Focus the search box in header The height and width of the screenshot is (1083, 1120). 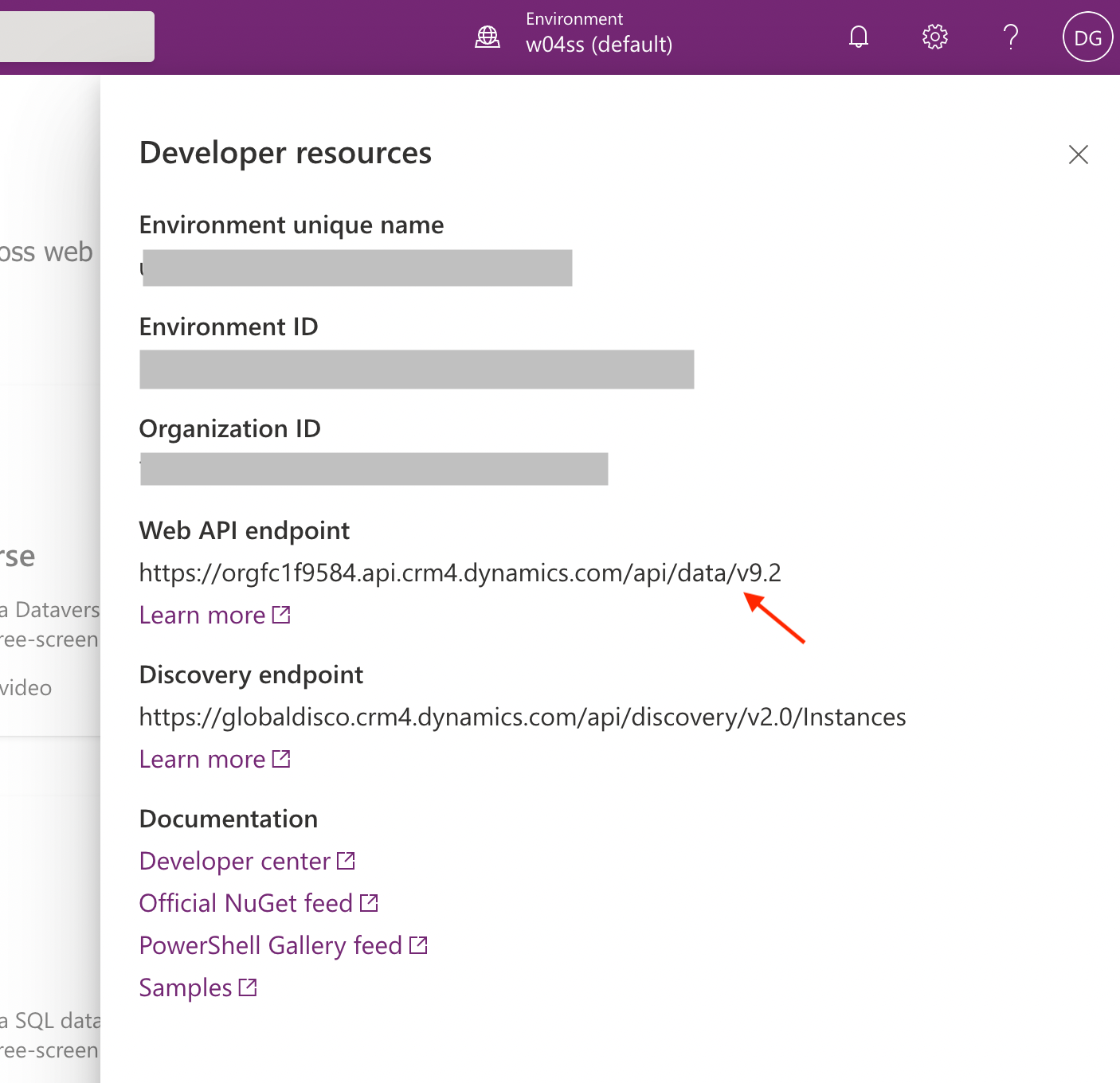tap(77, 37)
